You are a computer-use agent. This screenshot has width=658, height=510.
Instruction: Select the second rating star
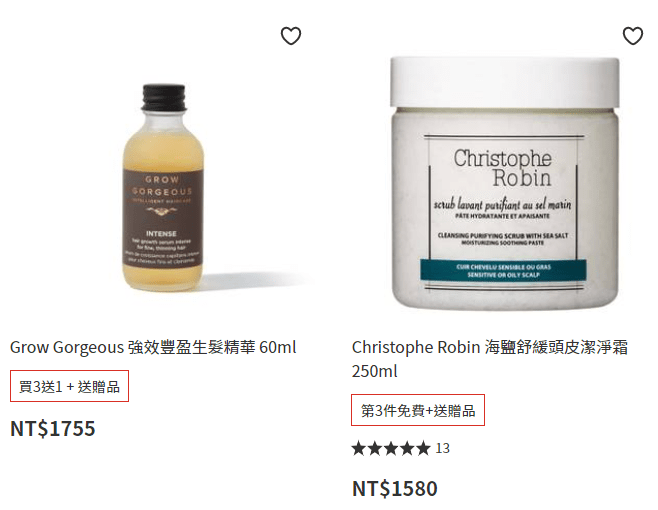click(x=375, y=448)
